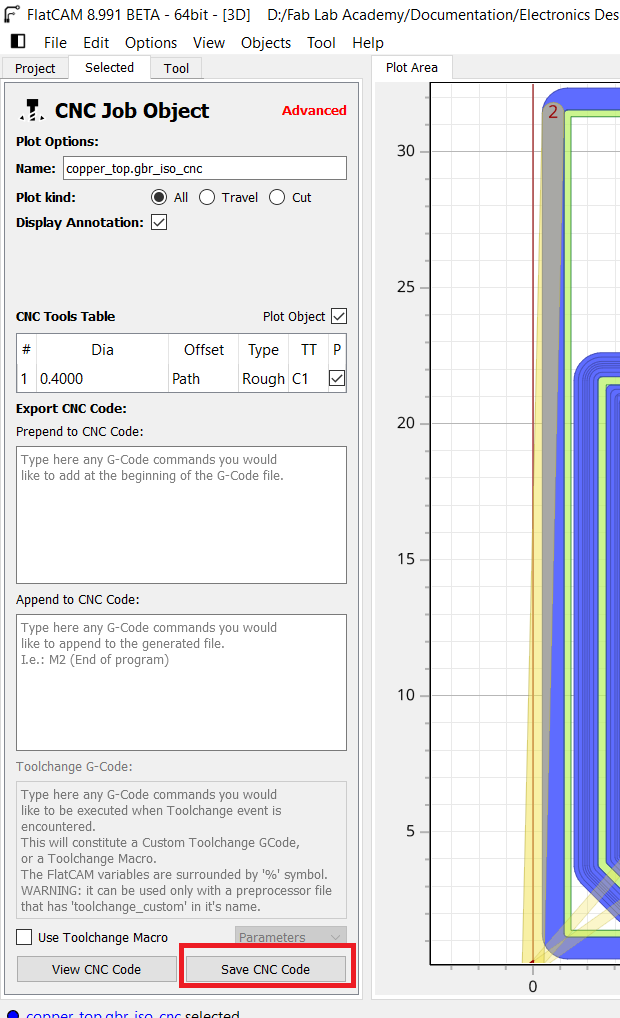Click the View CNC Code button

coord(97,969)
